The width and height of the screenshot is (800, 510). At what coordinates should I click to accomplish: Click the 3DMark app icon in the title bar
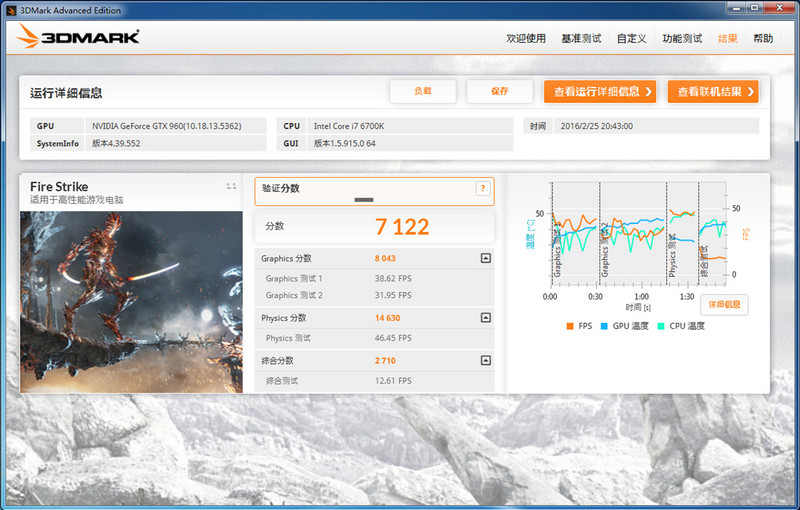[x=11, y=10]
